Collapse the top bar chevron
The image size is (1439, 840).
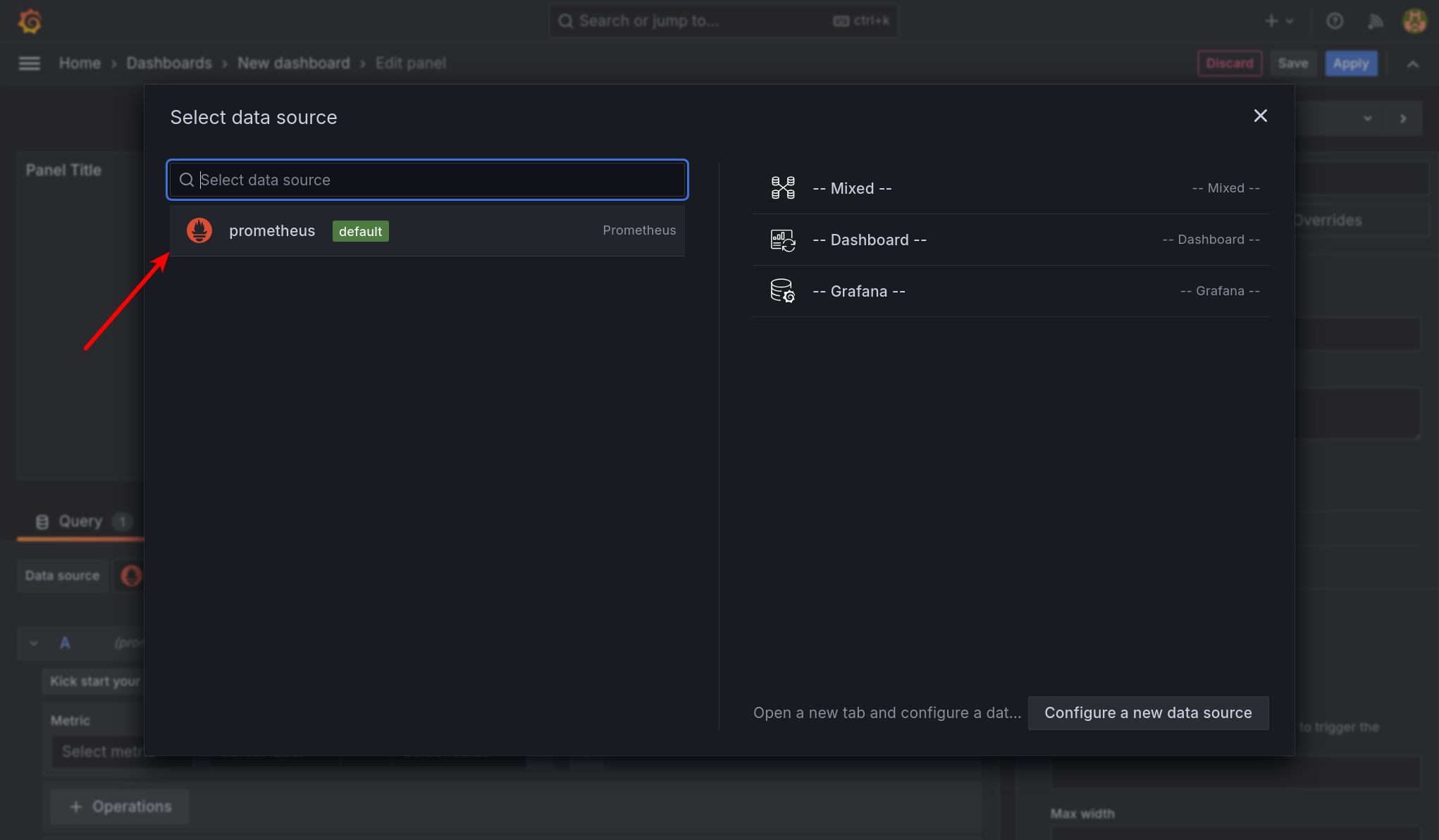coord(1412,64)
